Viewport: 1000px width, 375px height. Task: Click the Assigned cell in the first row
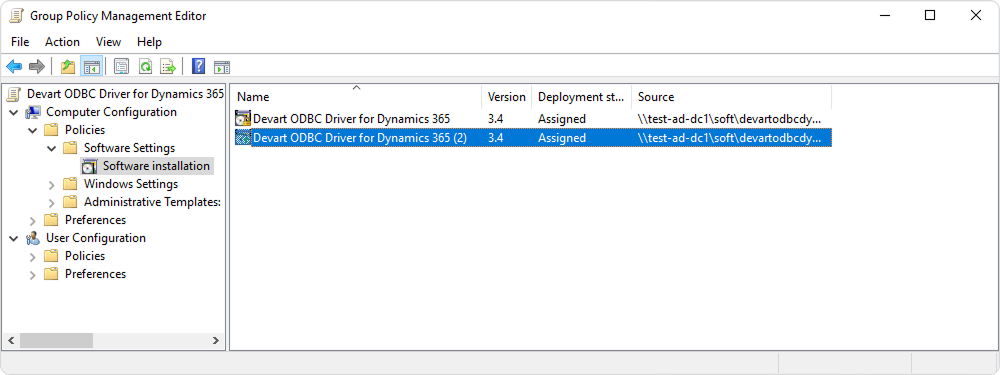pyautogui.click(x=562, y=119)
